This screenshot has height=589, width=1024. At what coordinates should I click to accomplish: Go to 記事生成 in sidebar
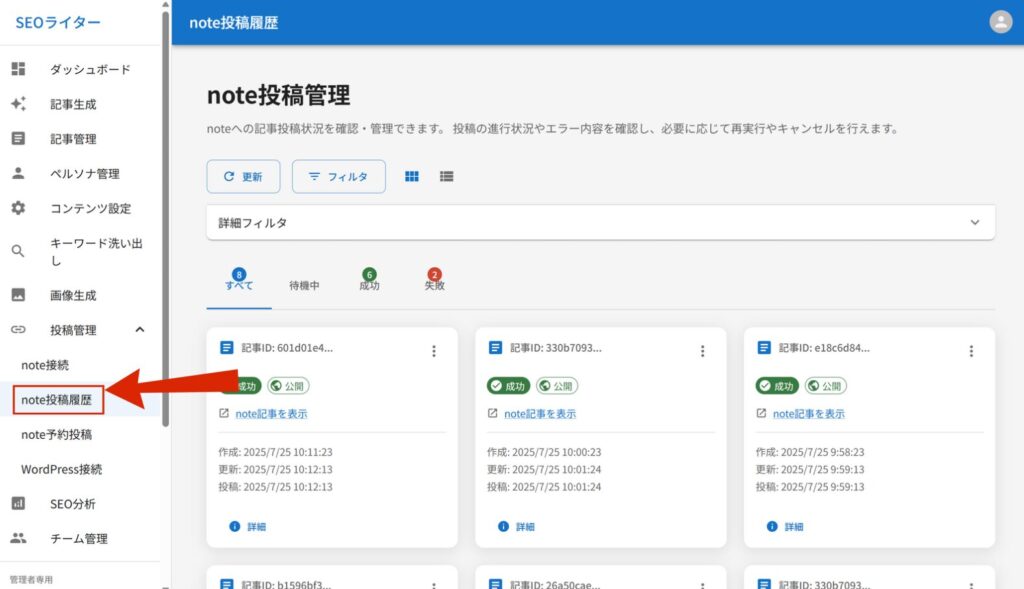pos(73,104)
